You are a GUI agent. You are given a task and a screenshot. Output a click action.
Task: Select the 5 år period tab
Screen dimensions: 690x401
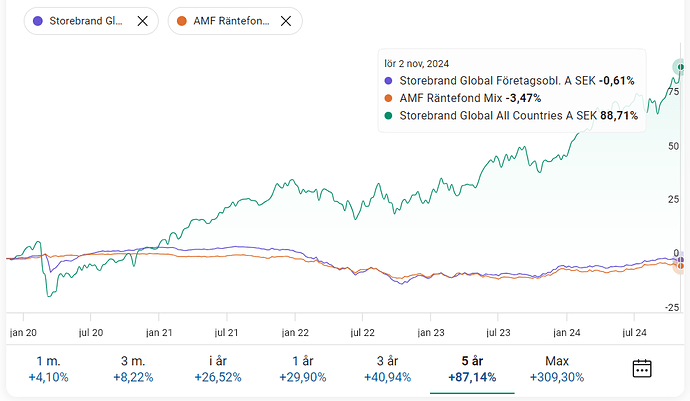point(472,369)
